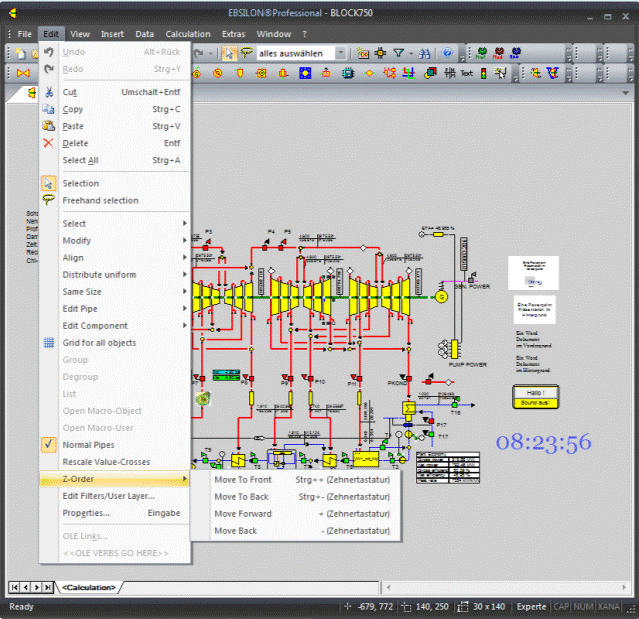Click the Grid for all objects icon
Viewport: 639px width, 619px height.
click(x=48, y=342)
